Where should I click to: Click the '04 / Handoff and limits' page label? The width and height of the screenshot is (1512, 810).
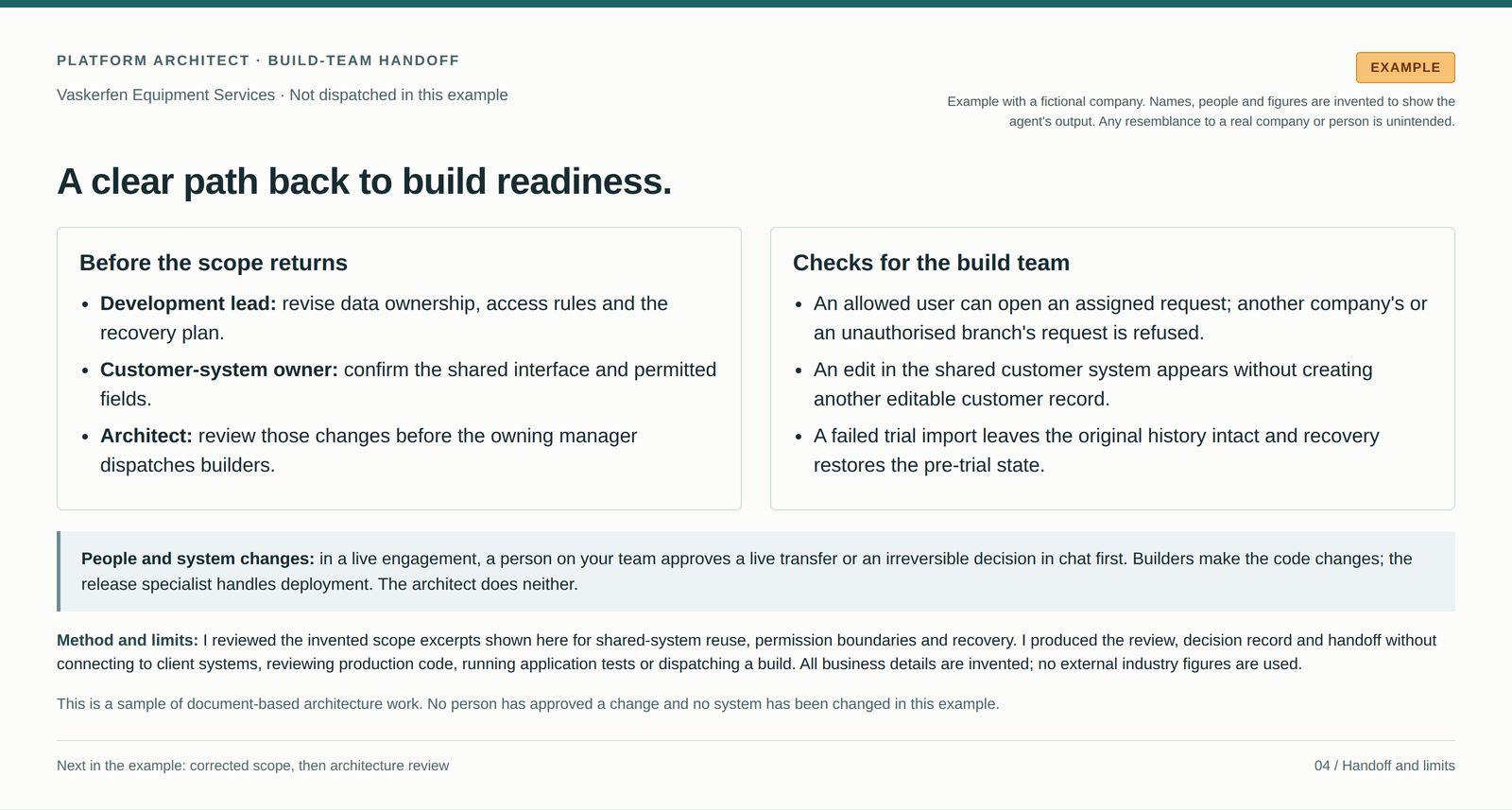pyautogui.click(x=1384, y=766)
